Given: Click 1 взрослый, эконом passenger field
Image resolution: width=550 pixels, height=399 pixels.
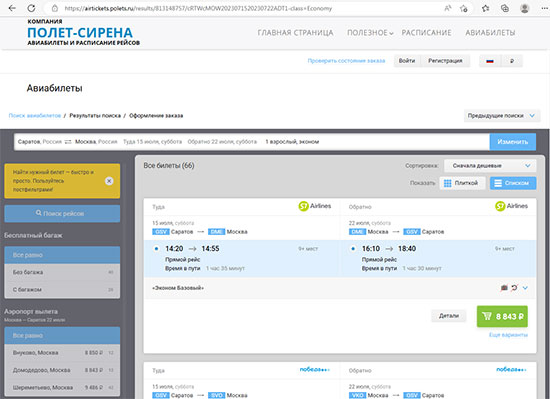Looking at the screenshot, I should tap(292, 142).
